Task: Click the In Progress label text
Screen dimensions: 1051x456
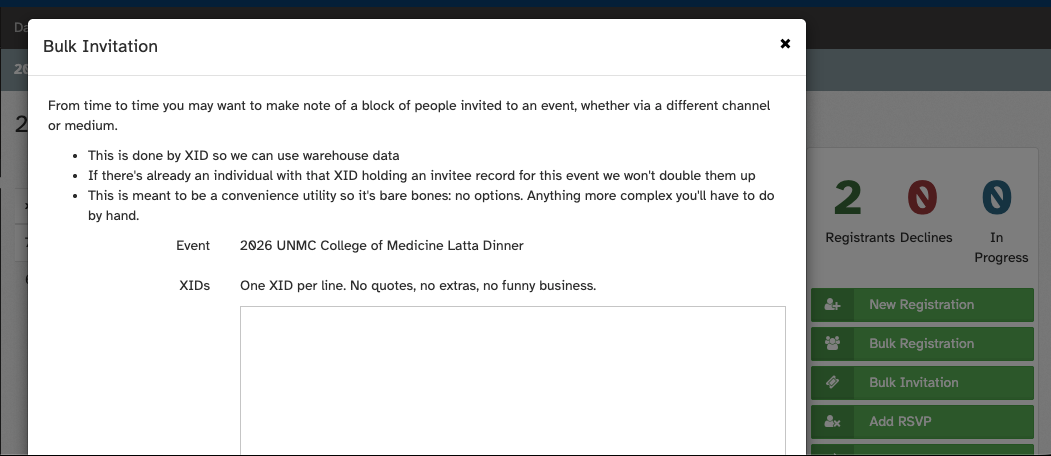Action: [1001, 247]
